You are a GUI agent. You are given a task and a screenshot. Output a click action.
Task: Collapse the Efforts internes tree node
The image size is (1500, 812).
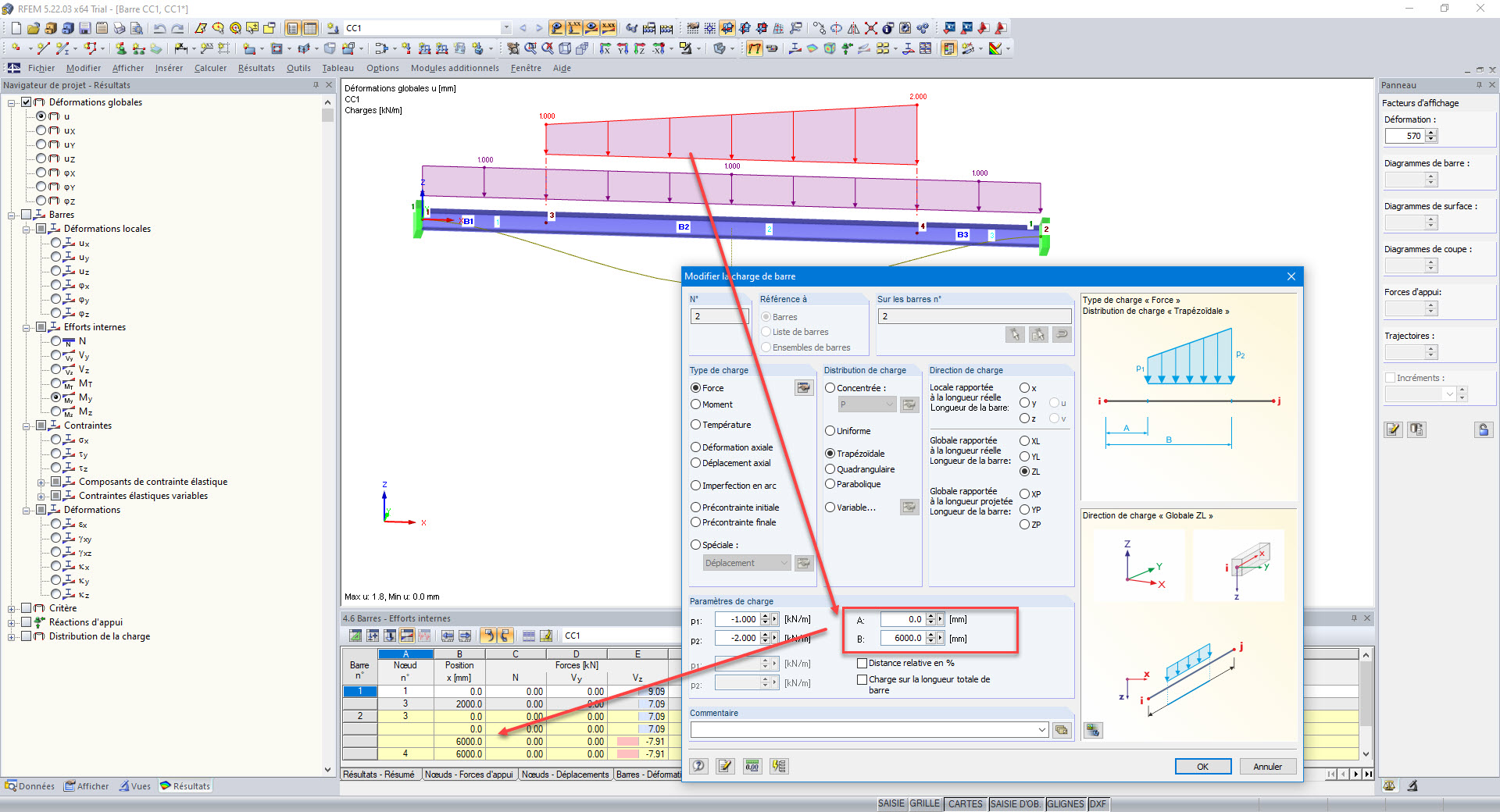pos(27,327)
